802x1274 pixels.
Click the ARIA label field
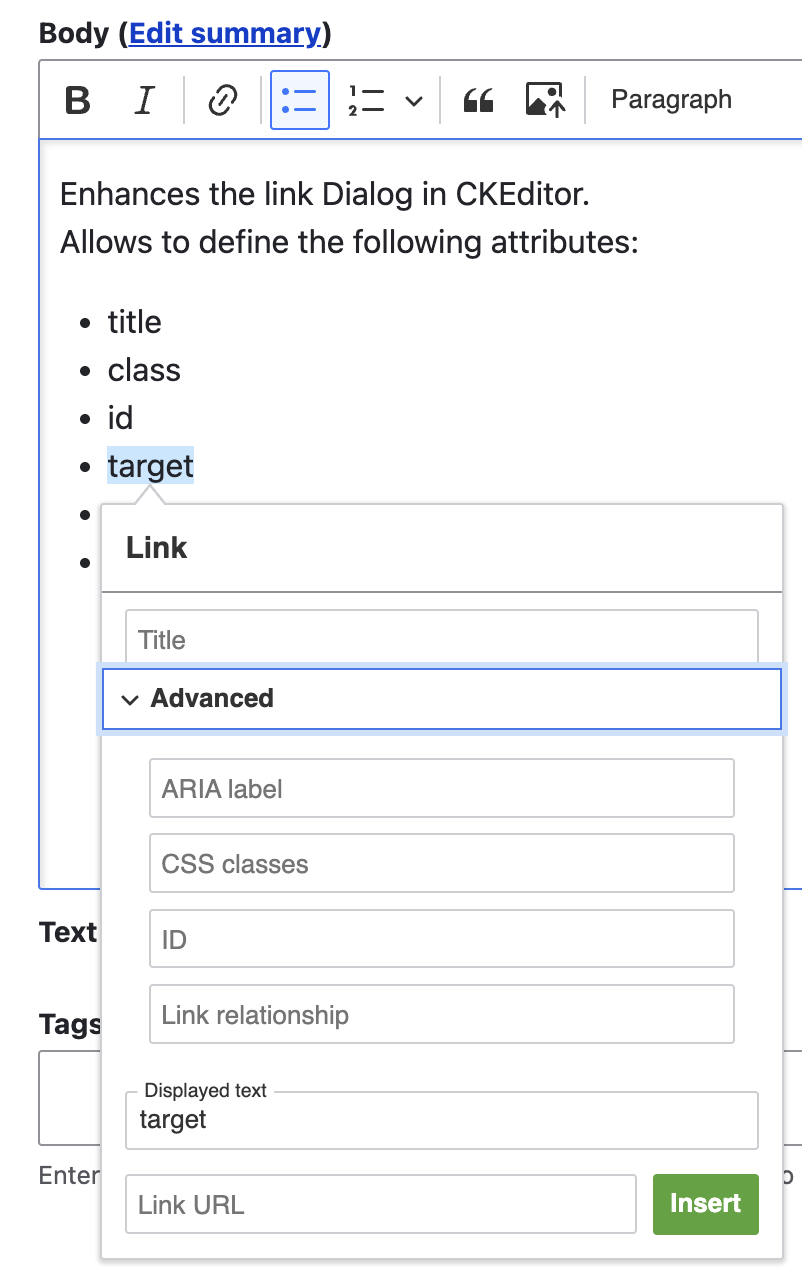pyautogui.click(x=440, y=788)
